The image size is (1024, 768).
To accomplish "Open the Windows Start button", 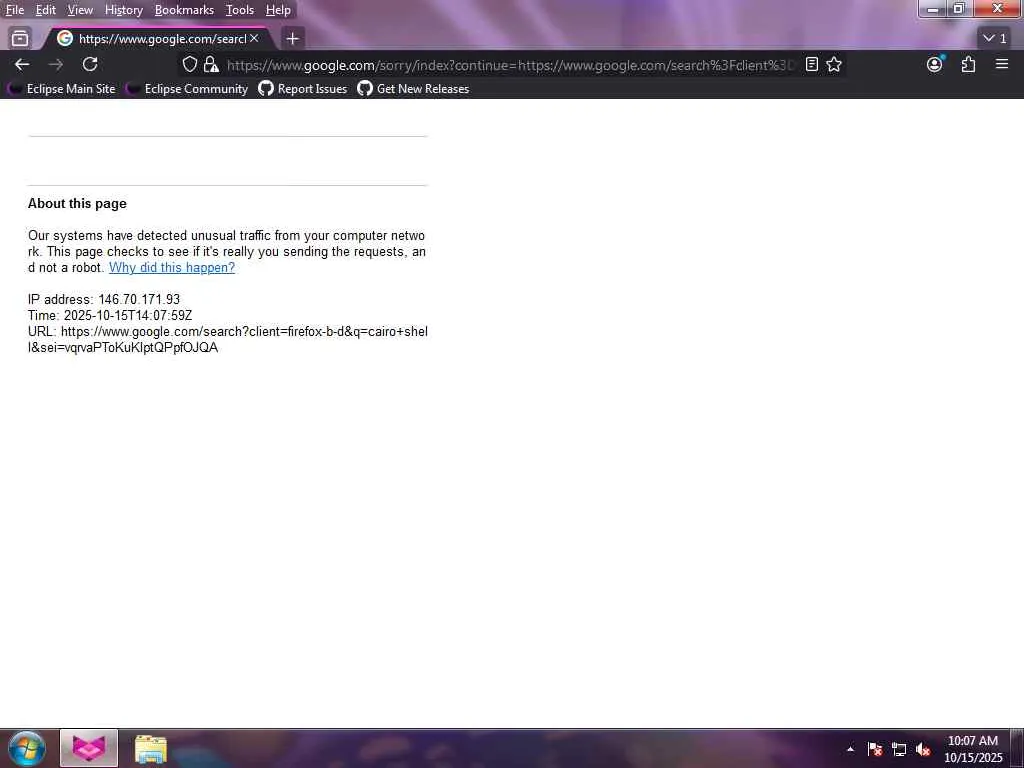I will click(x=26, y=748).
